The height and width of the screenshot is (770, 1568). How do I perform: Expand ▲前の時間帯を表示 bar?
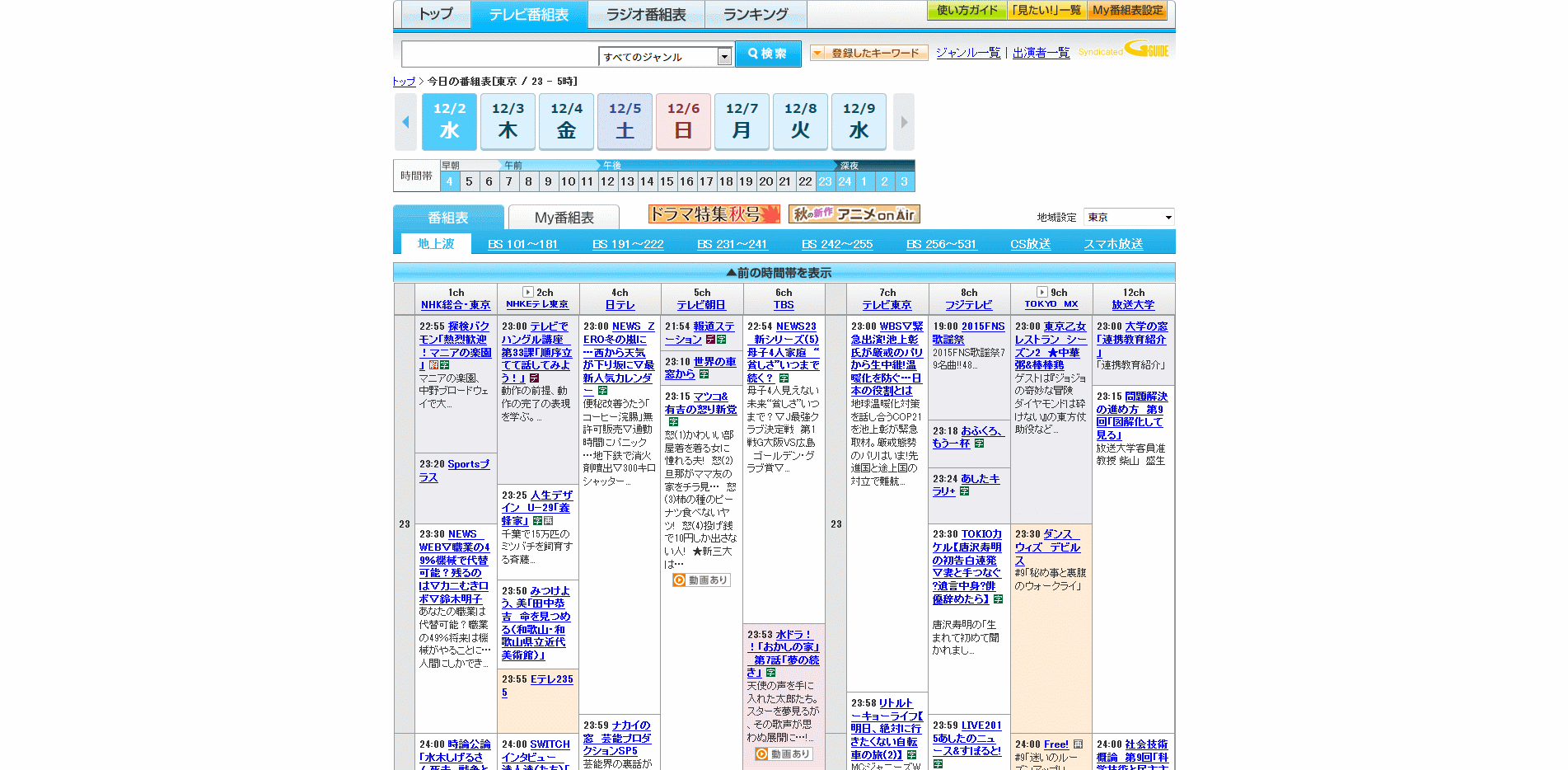[784, 273]
